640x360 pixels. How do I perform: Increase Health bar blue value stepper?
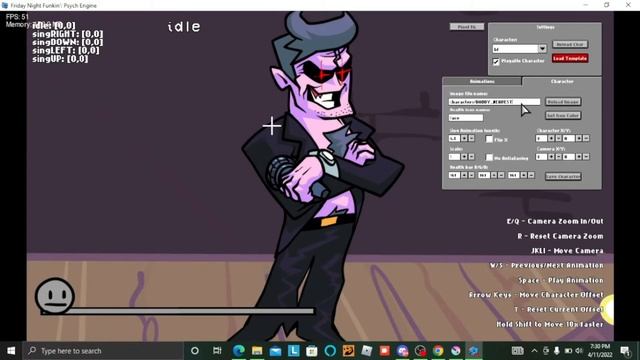pos(524,175)
